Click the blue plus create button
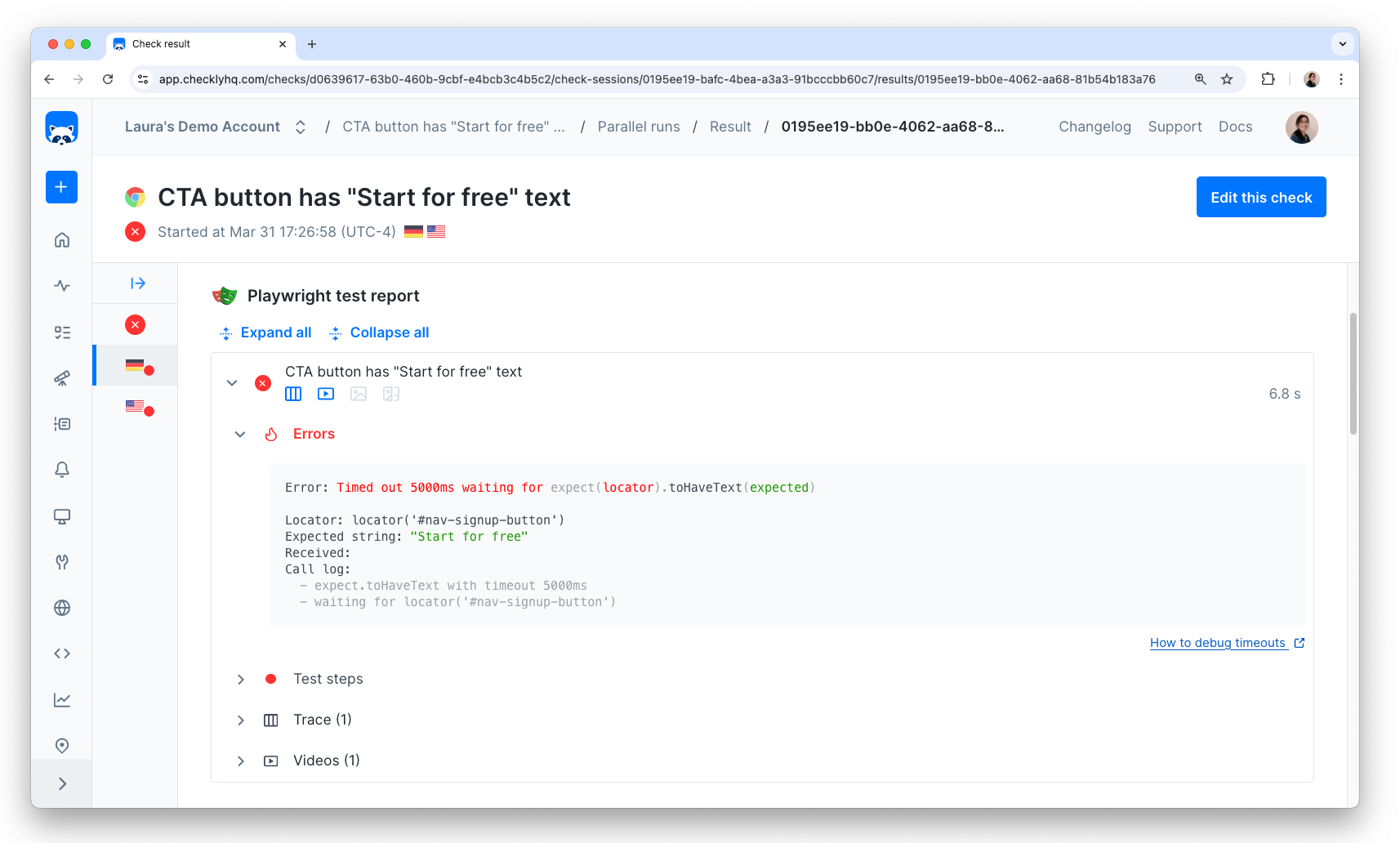 coord(61,187)
